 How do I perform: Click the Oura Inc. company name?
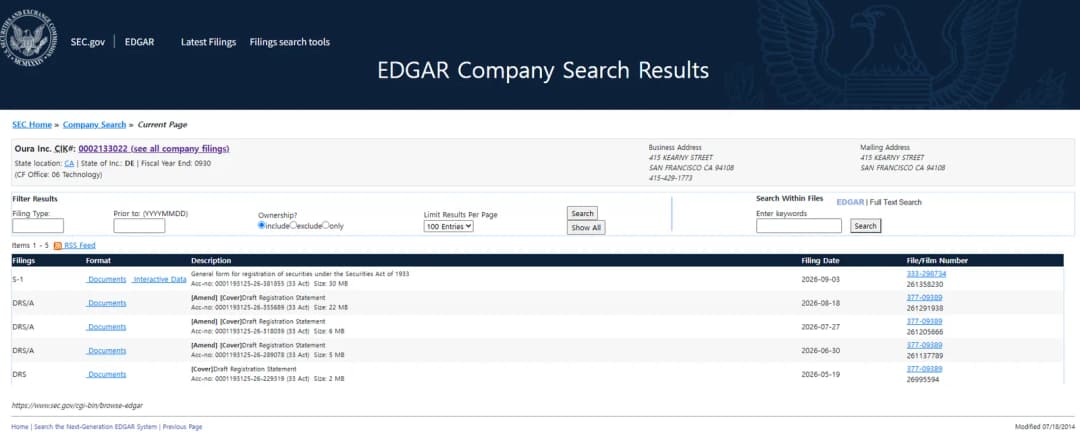[x=33, y=149]
